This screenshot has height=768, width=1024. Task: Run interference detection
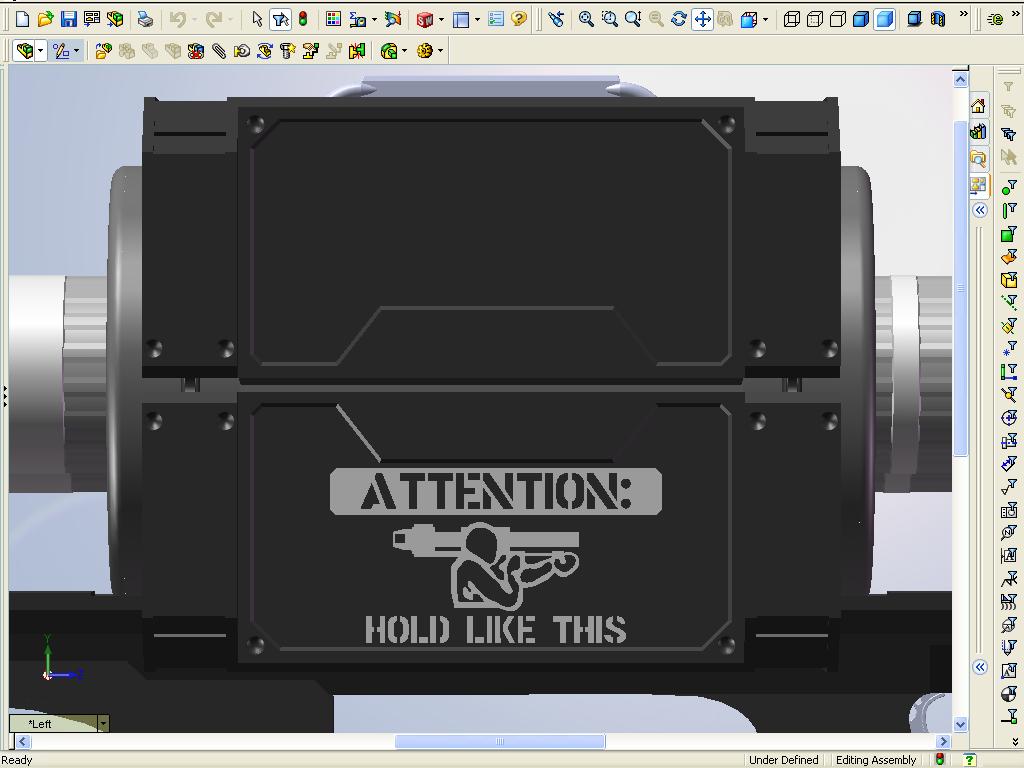357,50
